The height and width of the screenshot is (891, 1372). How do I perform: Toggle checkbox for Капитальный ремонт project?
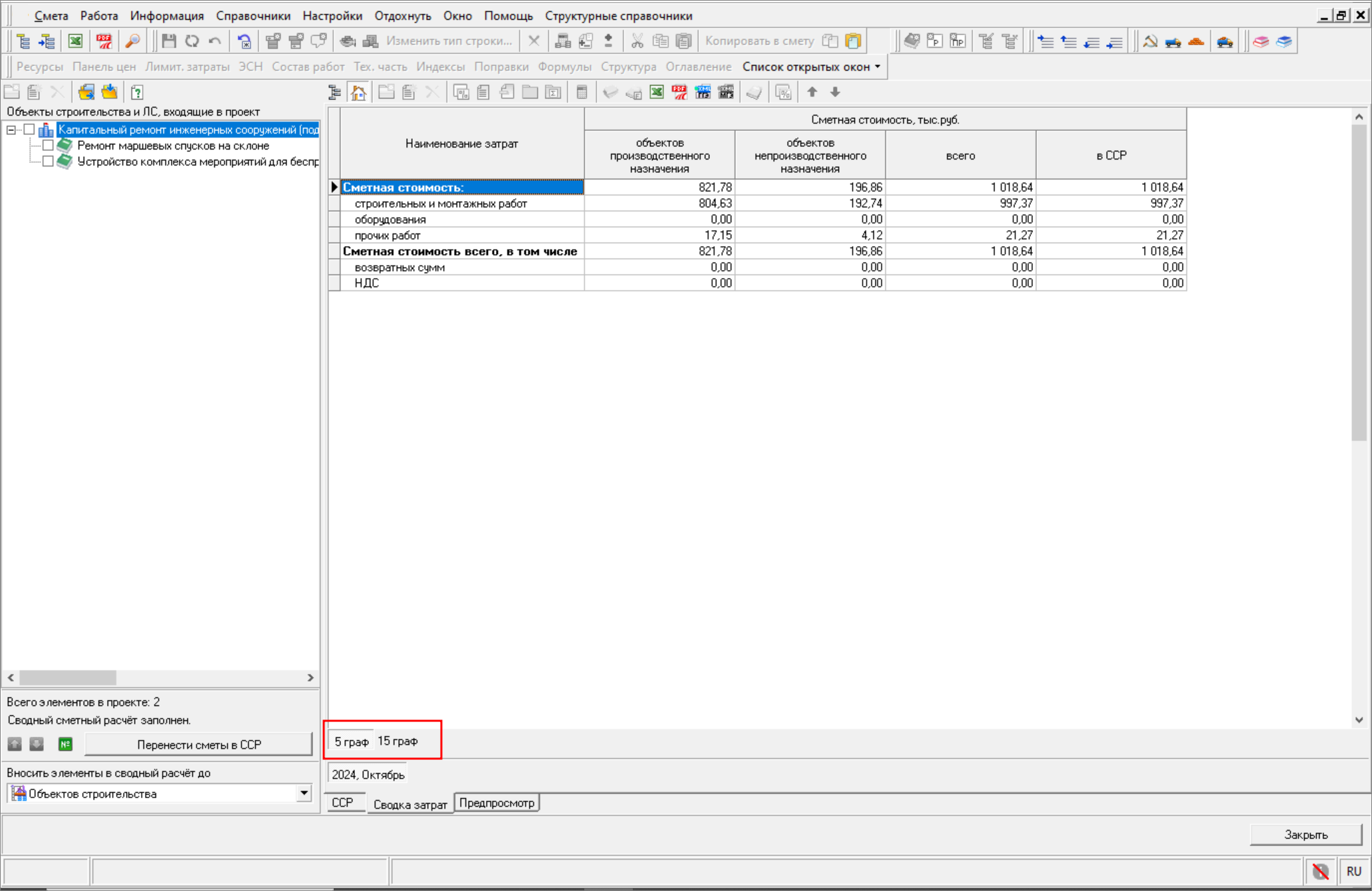29,130
